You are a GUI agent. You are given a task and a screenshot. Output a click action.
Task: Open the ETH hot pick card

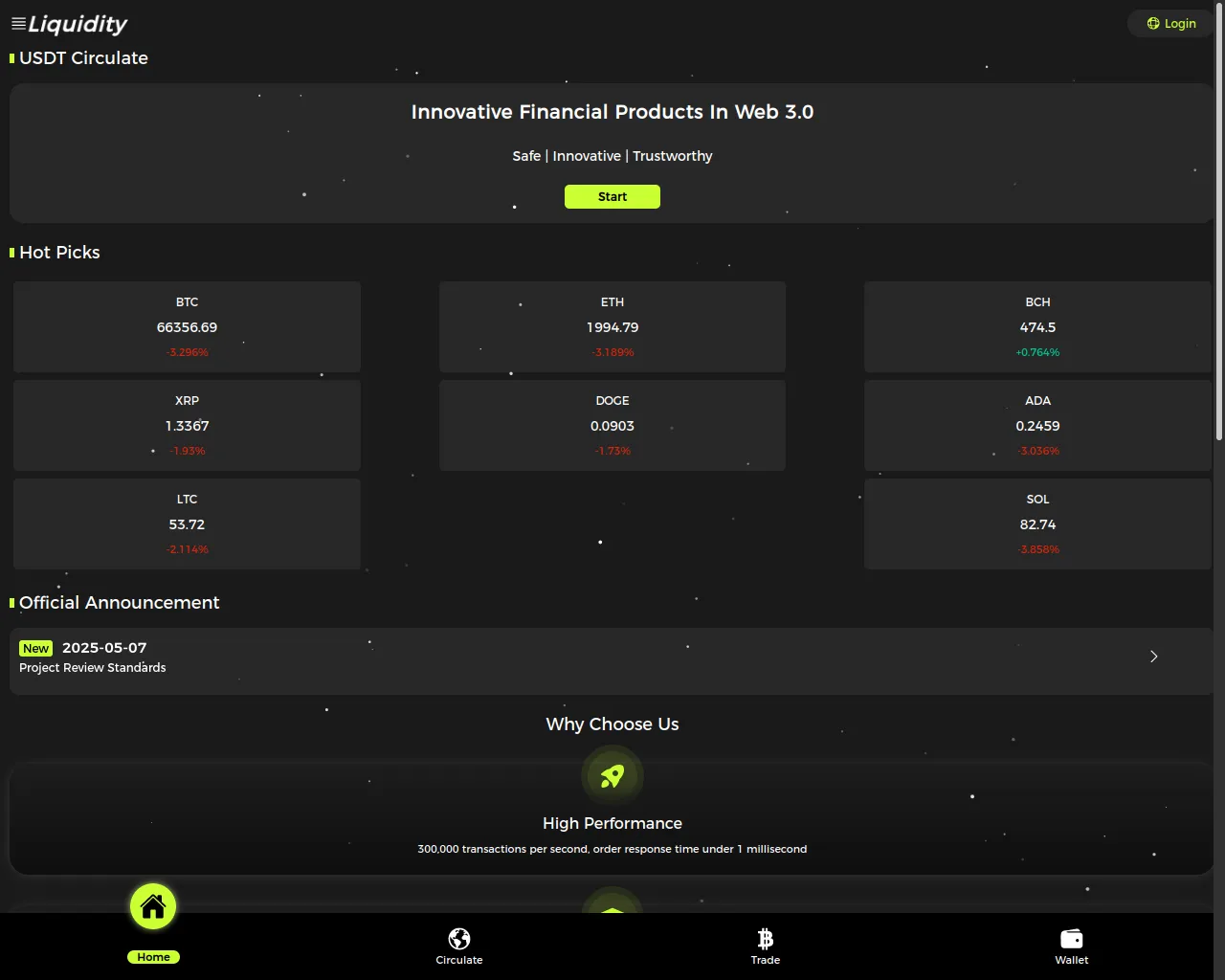[612, 326]
